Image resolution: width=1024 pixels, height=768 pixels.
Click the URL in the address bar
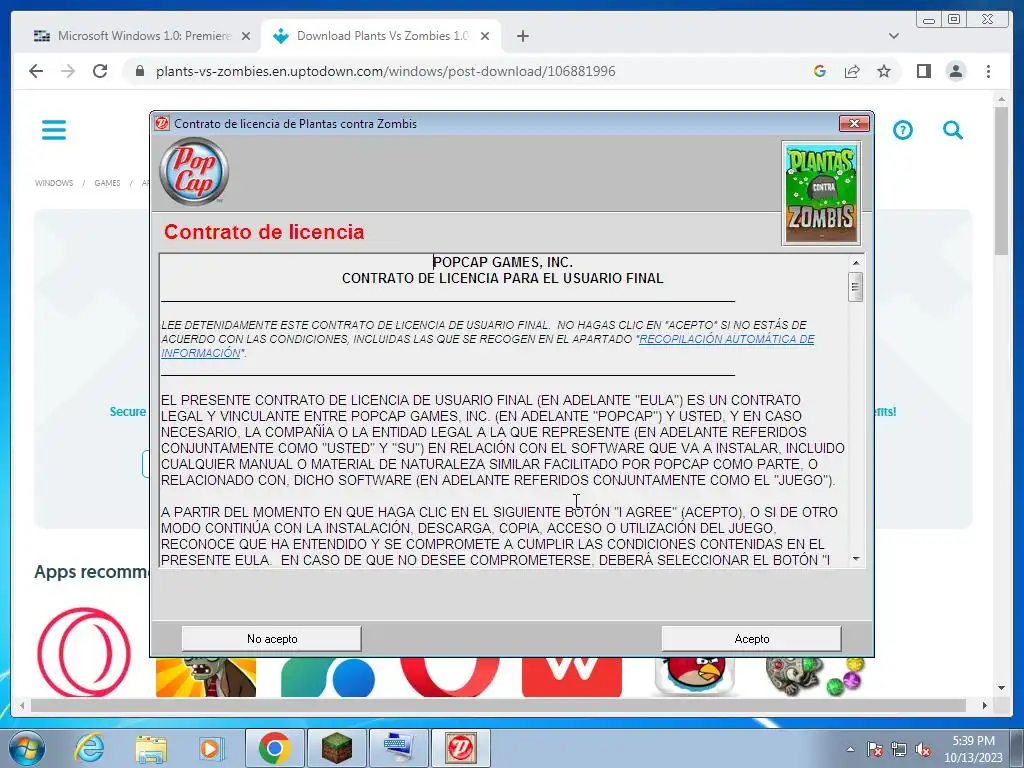[x=385, y=71]
